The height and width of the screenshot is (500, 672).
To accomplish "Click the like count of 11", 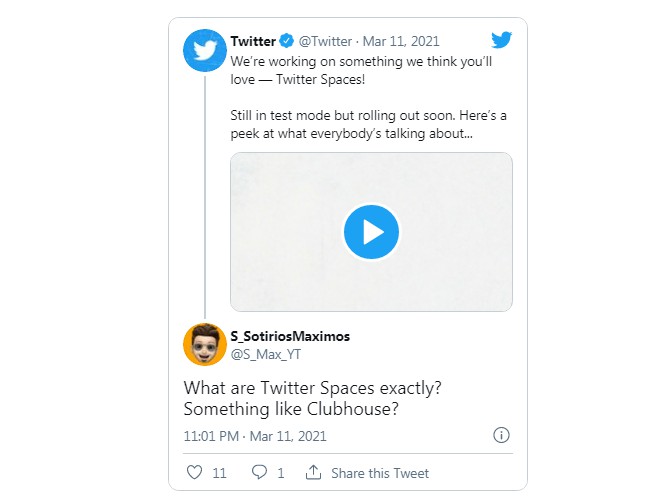I will click(x=219, y=473).
